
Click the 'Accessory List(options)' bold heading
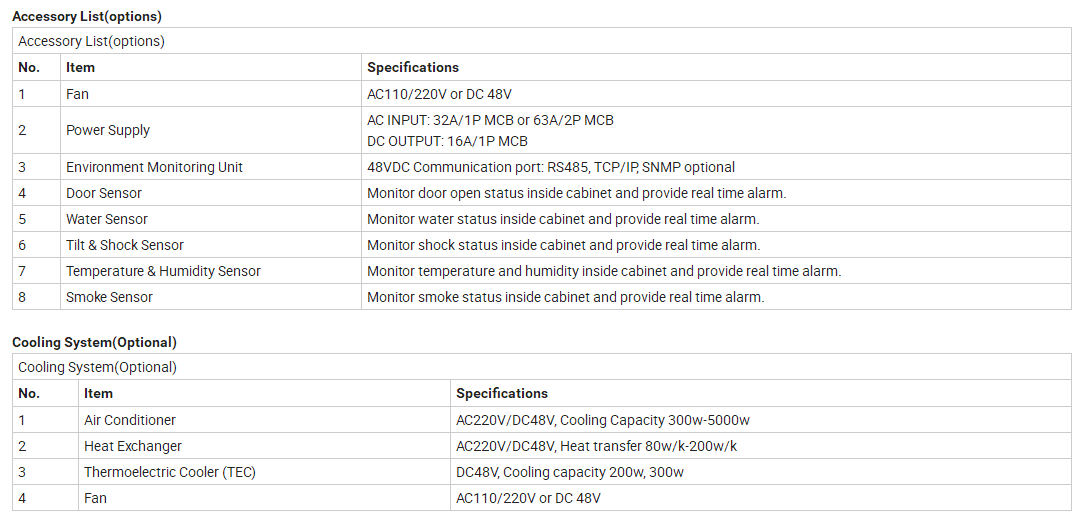point(86,16)
